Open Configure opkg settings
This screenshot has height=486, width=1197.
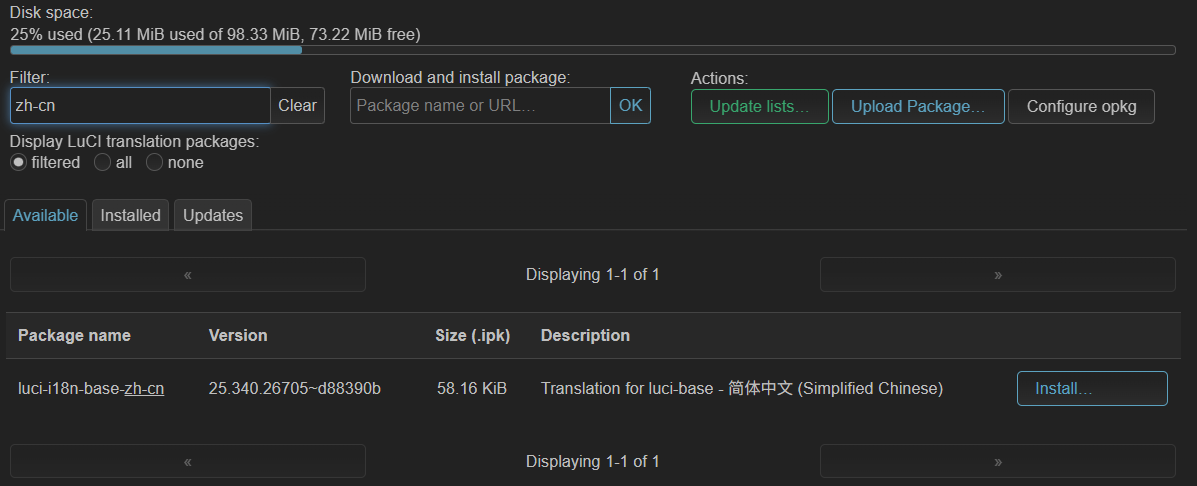[x=1081, y=107]
